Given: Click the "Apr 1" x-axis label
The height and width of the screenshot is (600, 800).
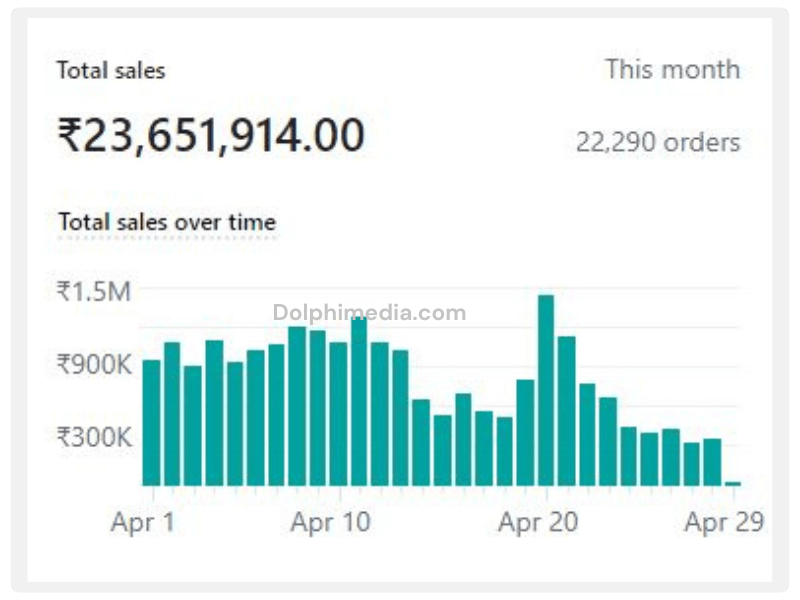Looking at the screenshot, I should click(142, 522).
